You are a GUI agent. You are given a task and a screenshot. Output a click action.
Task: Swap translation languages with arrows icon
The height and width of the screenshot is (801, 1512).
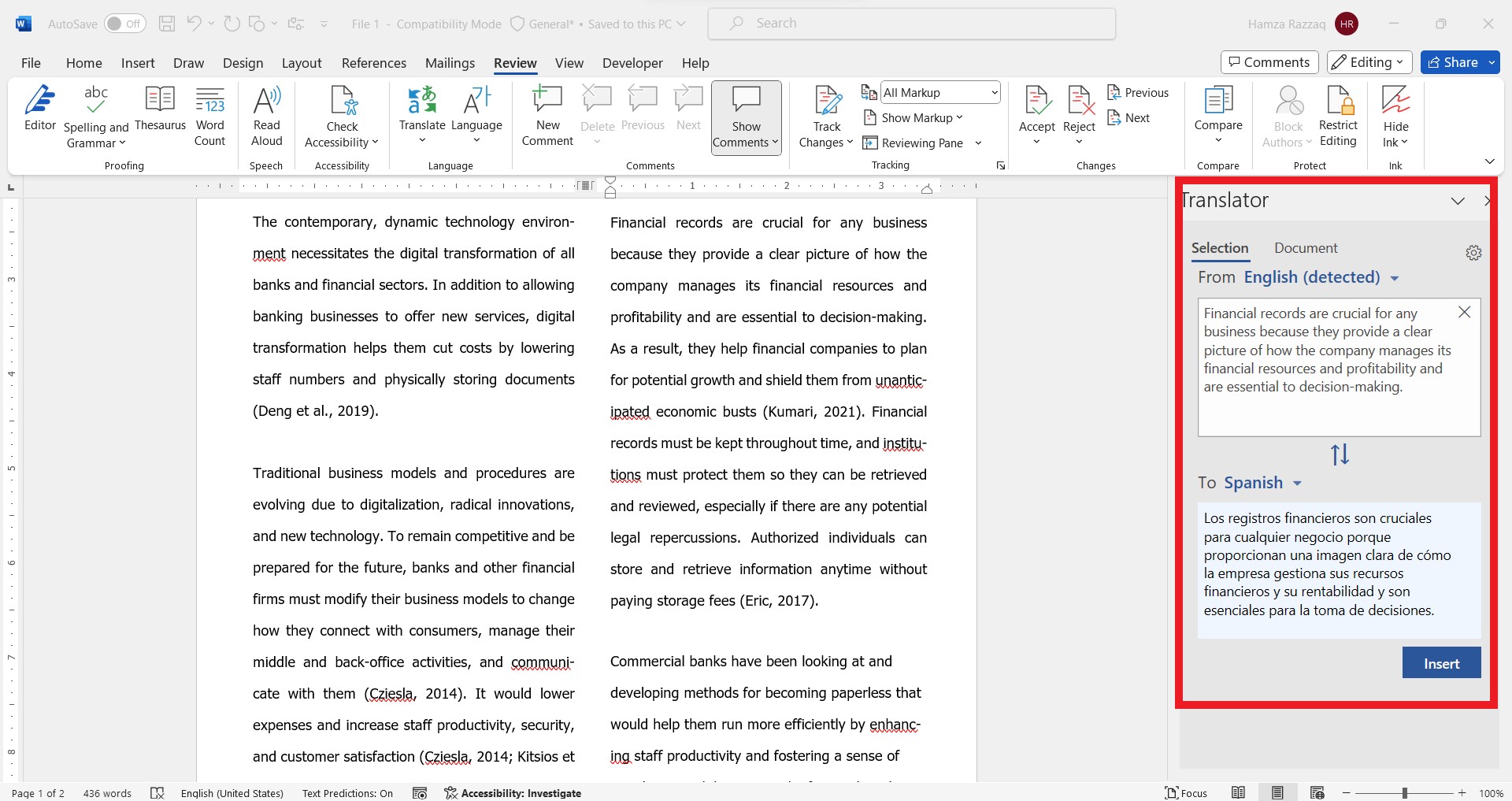coord(1340,454)
